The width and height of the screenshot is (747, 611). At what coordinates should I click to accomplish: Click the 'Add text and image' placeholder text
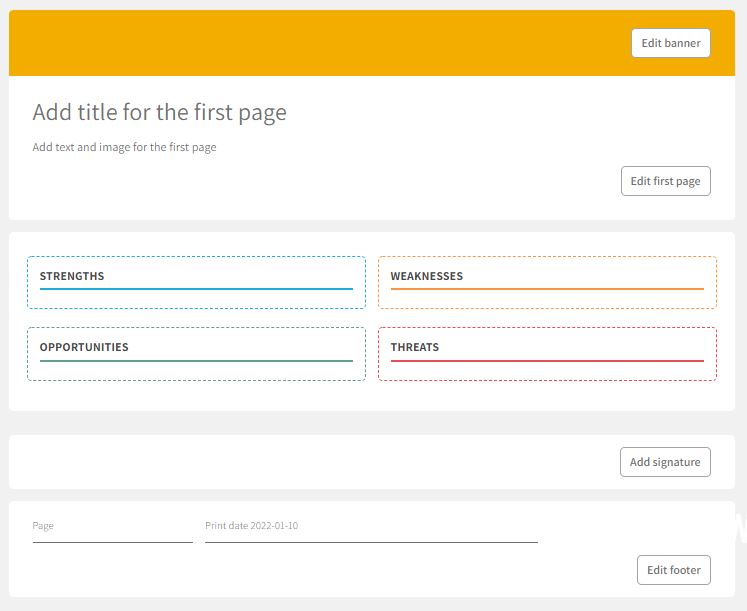tap(124, 147)
